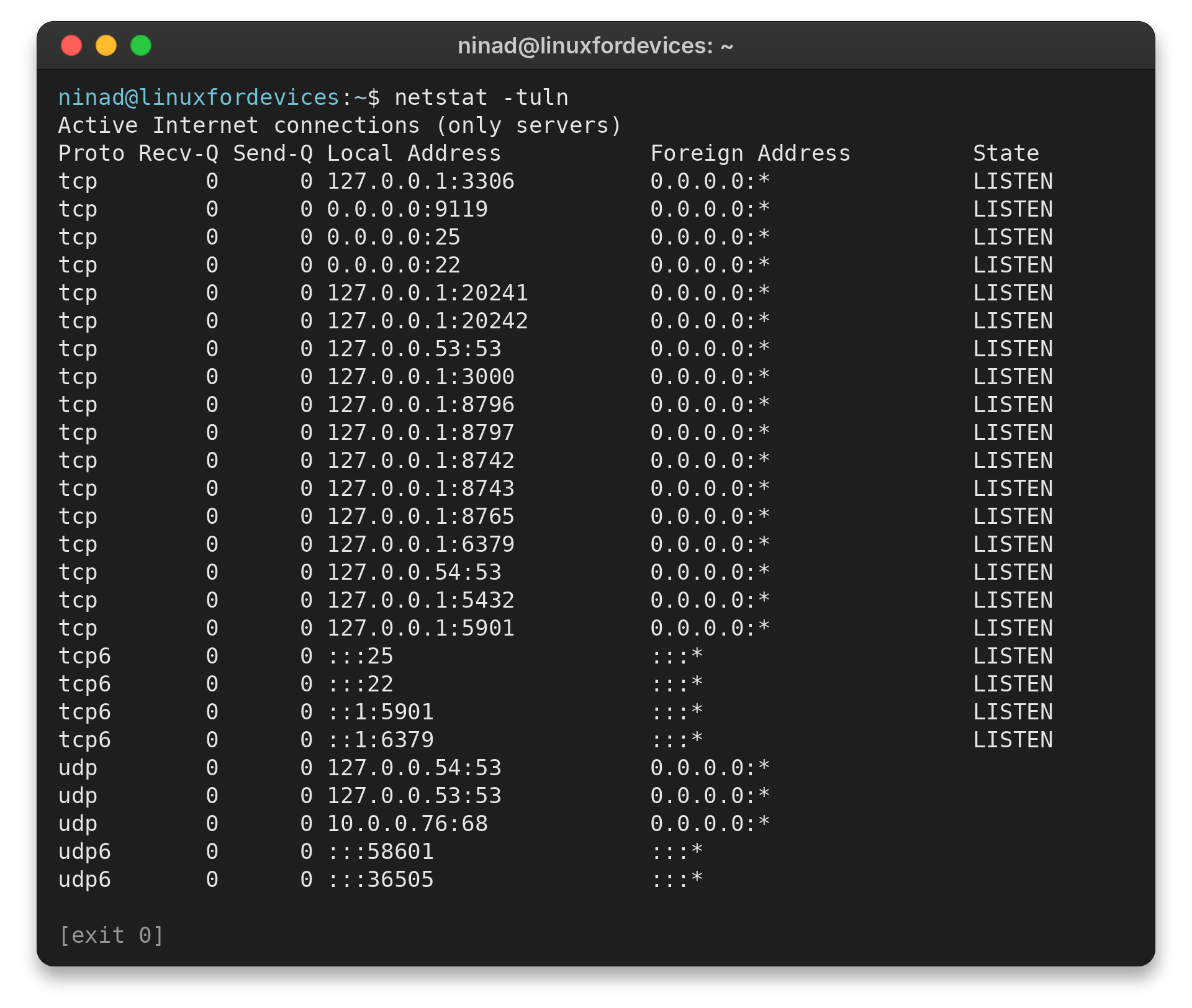
Task: Click the line Active Internet connections (only servers)
Action: coord(340,125)
